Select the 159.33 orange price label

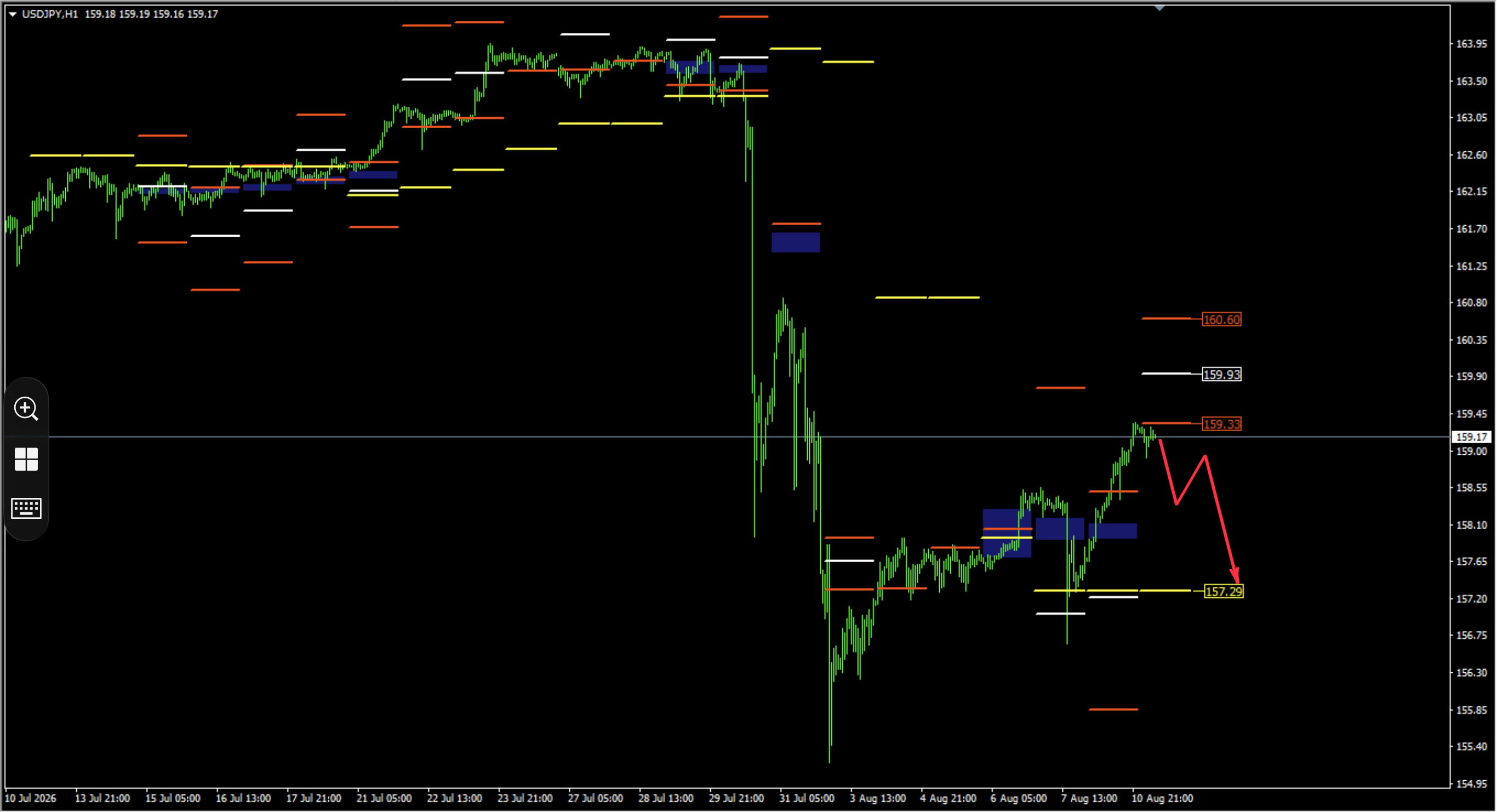point(1221,424)
